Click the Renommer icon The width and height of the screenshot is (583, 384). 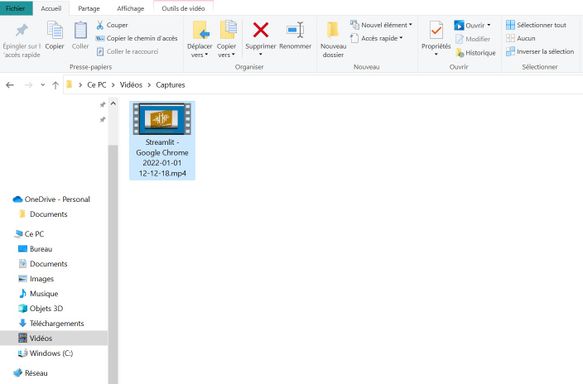[296, 30]
